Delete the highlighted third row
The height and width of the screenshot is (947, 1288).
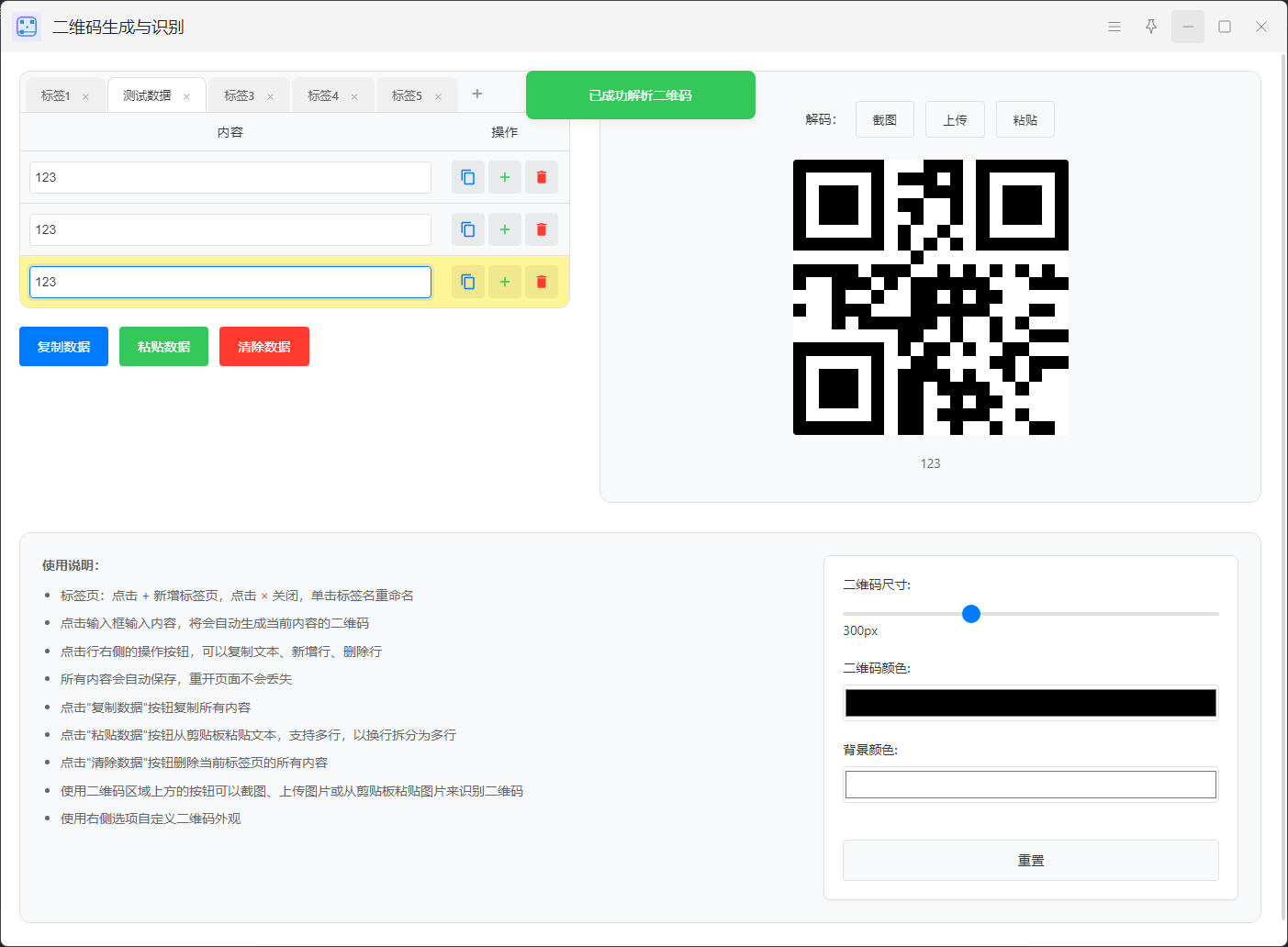click(542, 282)
